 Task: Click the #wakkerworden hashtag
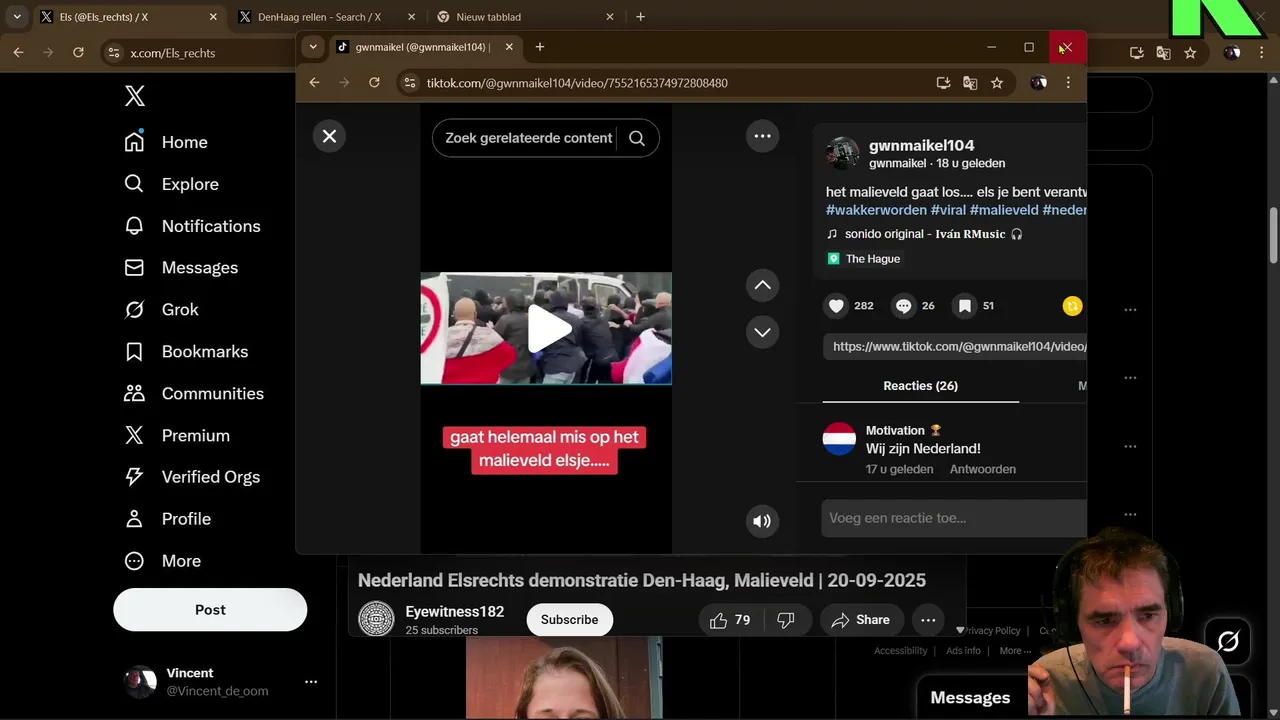coord(876,210)
